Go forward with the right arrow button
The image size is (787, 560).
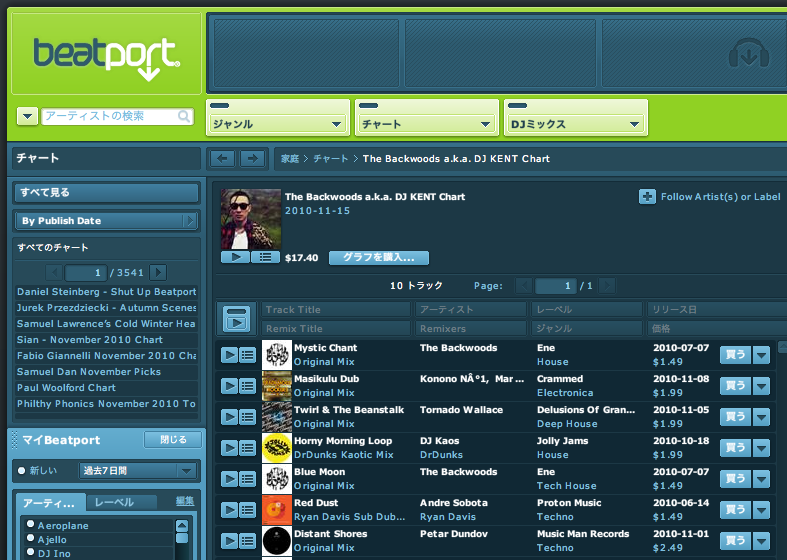(252, 159)
